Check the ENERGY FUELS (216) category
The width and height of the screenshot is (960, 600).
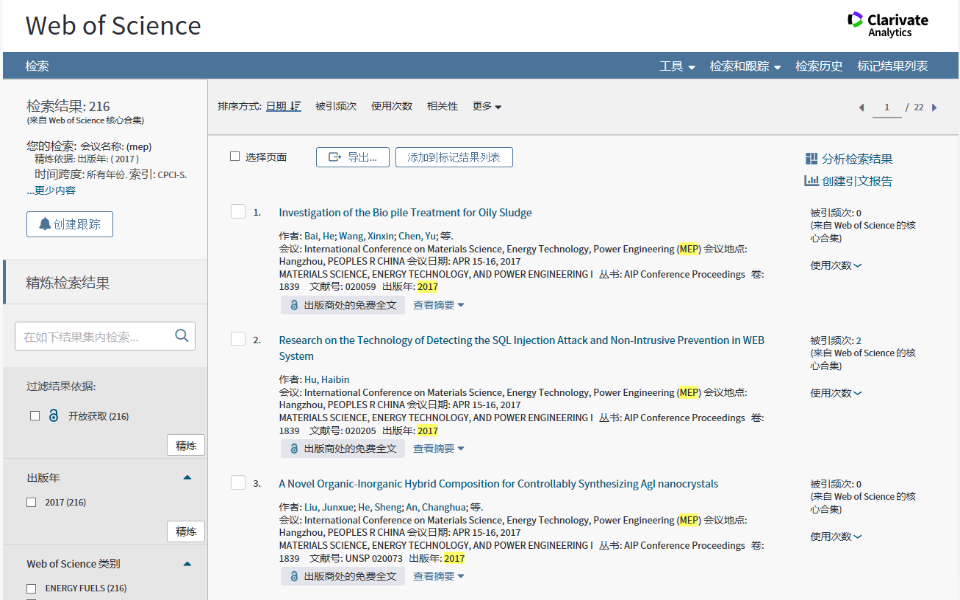[x=31, y=588]
